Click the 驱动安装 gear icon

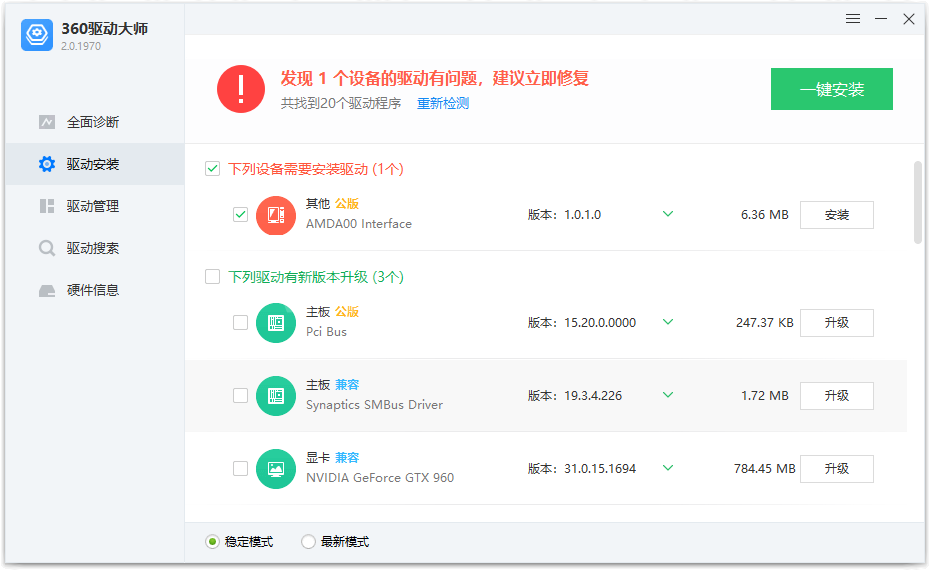[x=47, y=164]
